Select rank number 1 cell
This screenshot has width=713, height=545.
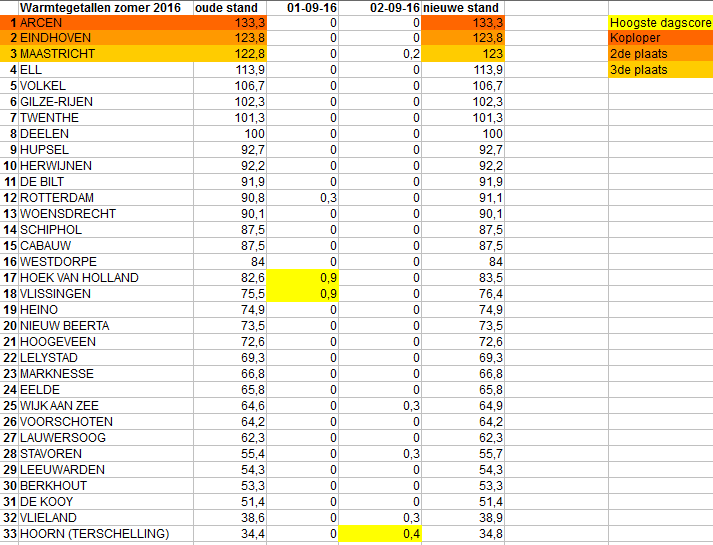click(9, 22)
